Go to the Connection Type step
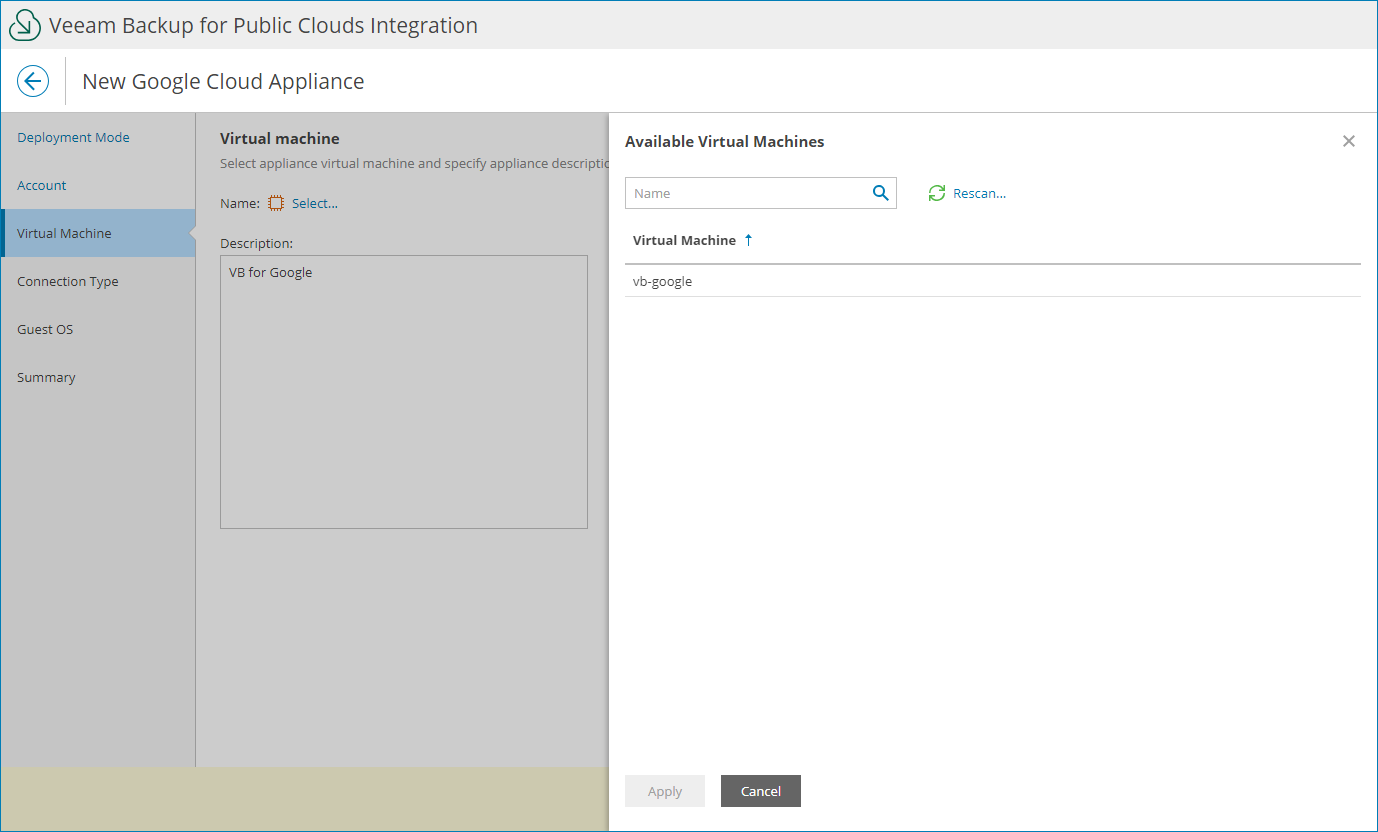Viewport: 1378px width, 832px height. tap(67, 281)
